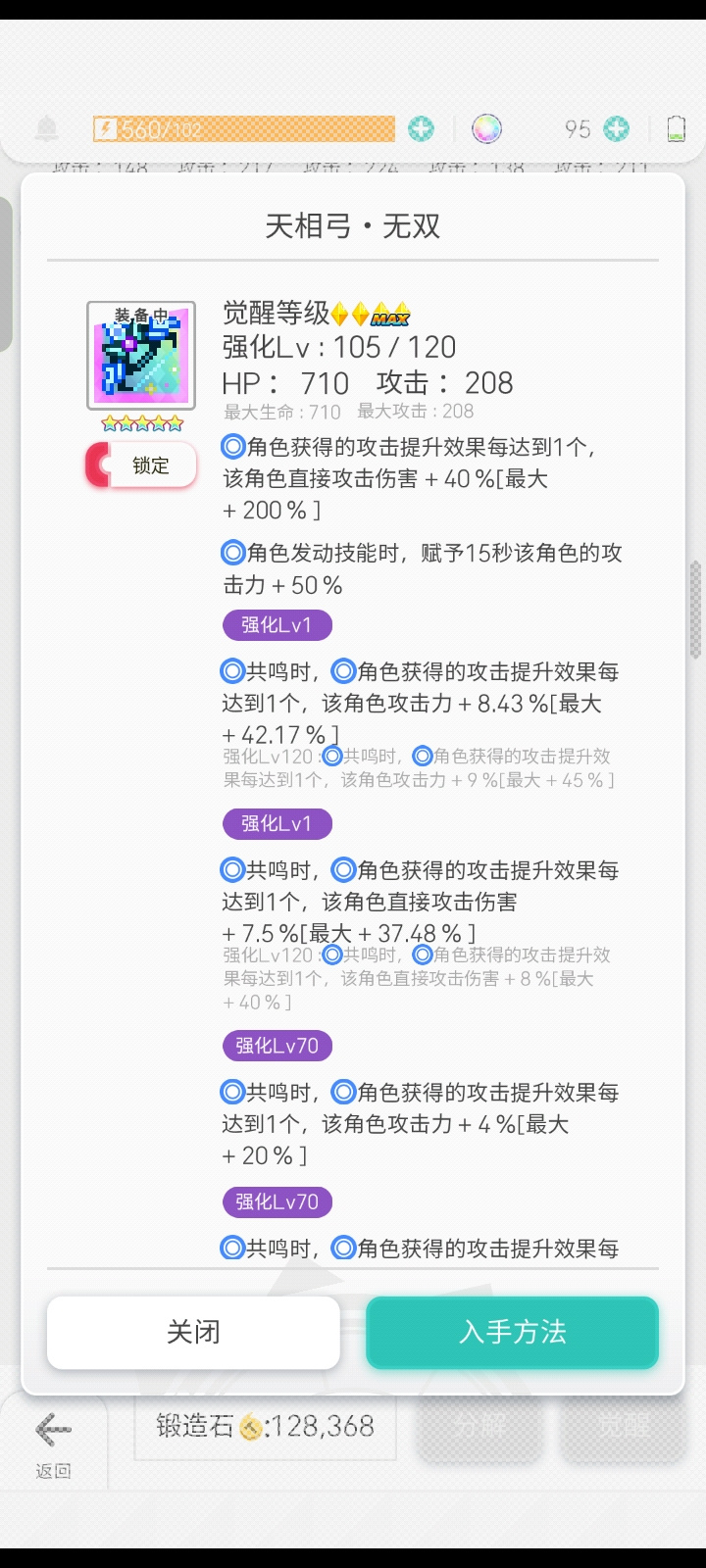Add stamina with the plus icon beside 560
The image size is (706, 1568).
click(422, 128)
